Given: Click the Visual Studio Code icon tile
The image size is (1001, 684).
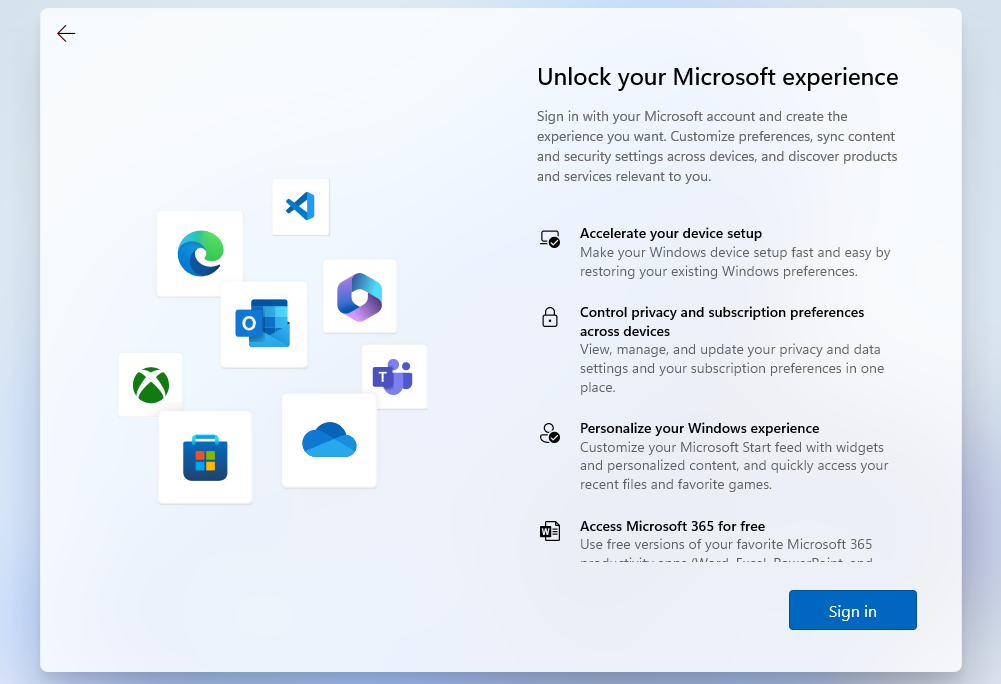Looking at the screenshot, I should point(301,207).
